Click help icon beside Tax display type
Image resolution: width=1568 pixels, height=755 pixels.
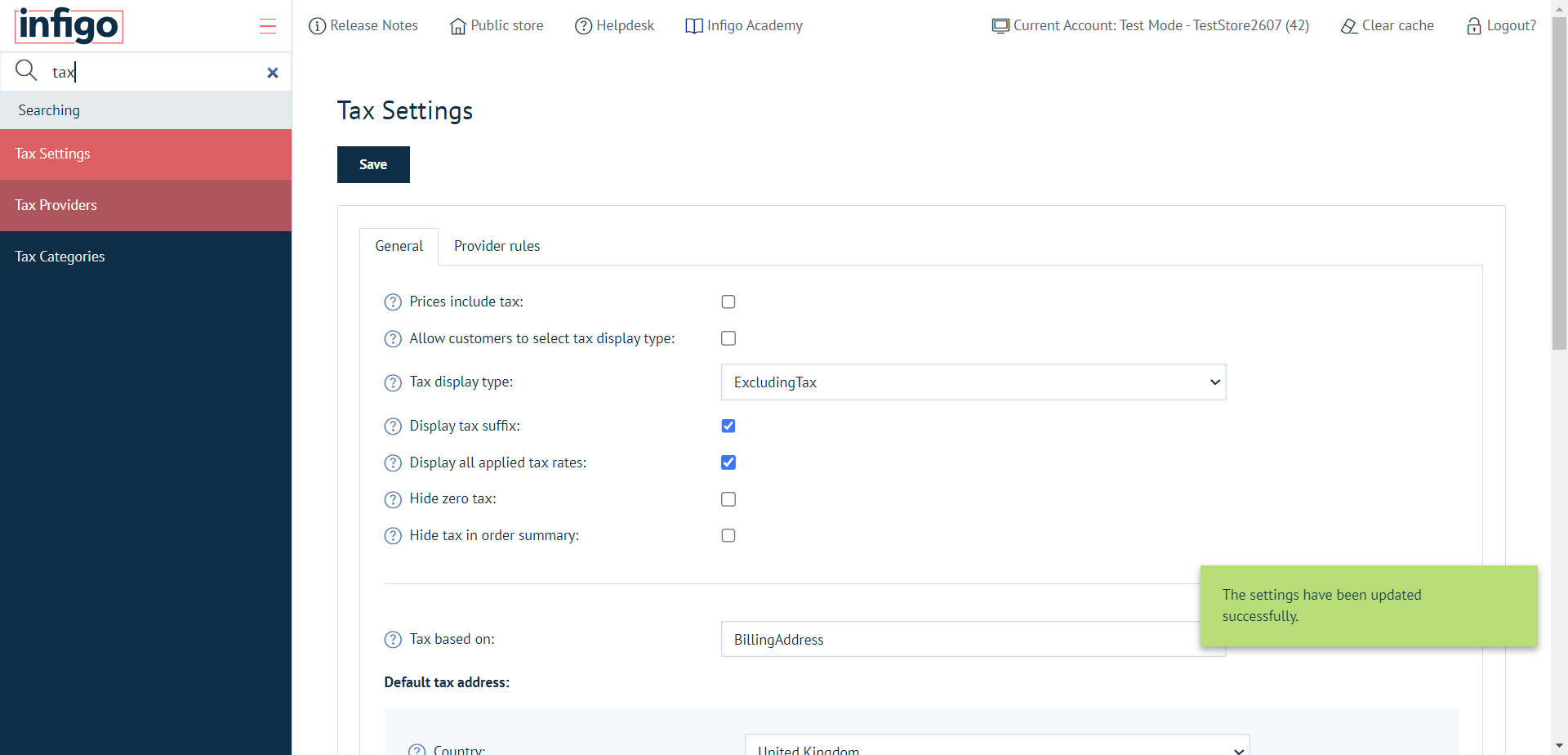393,383
